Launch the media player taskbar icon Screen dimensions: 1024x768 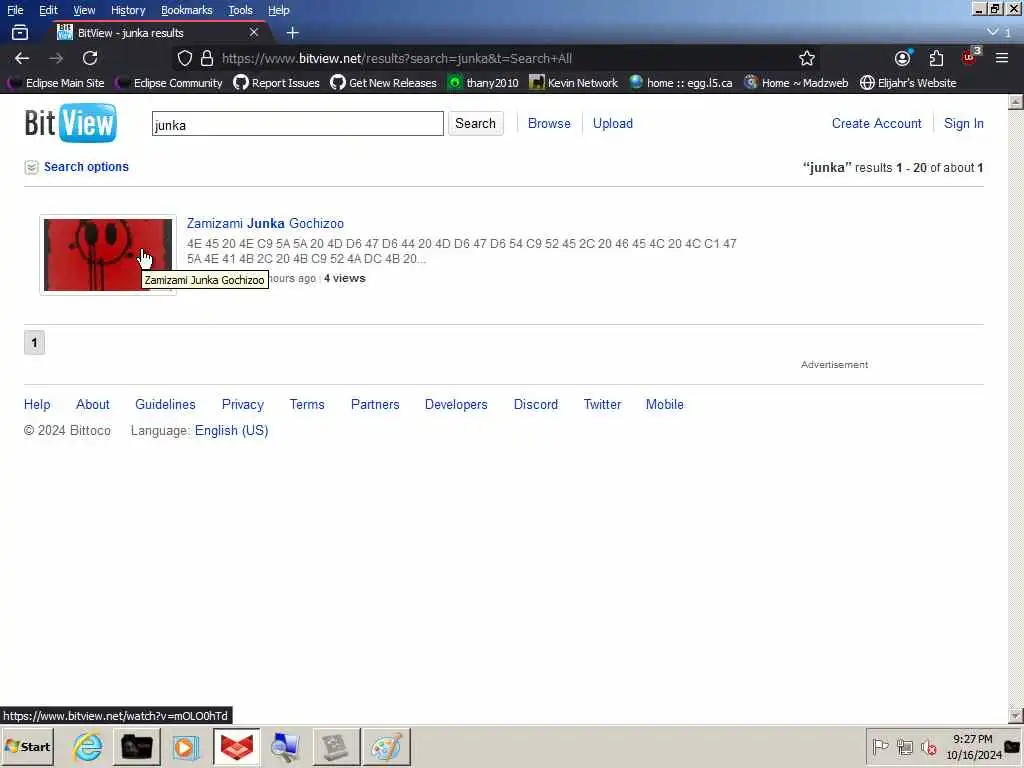(186, 746)
